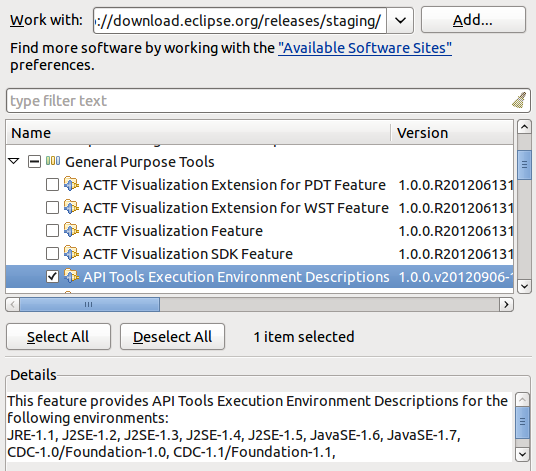Viewport: 536px width, 471px height.
Task: Click the Details pane scrollbar thumb
Action: pos(522,422)
